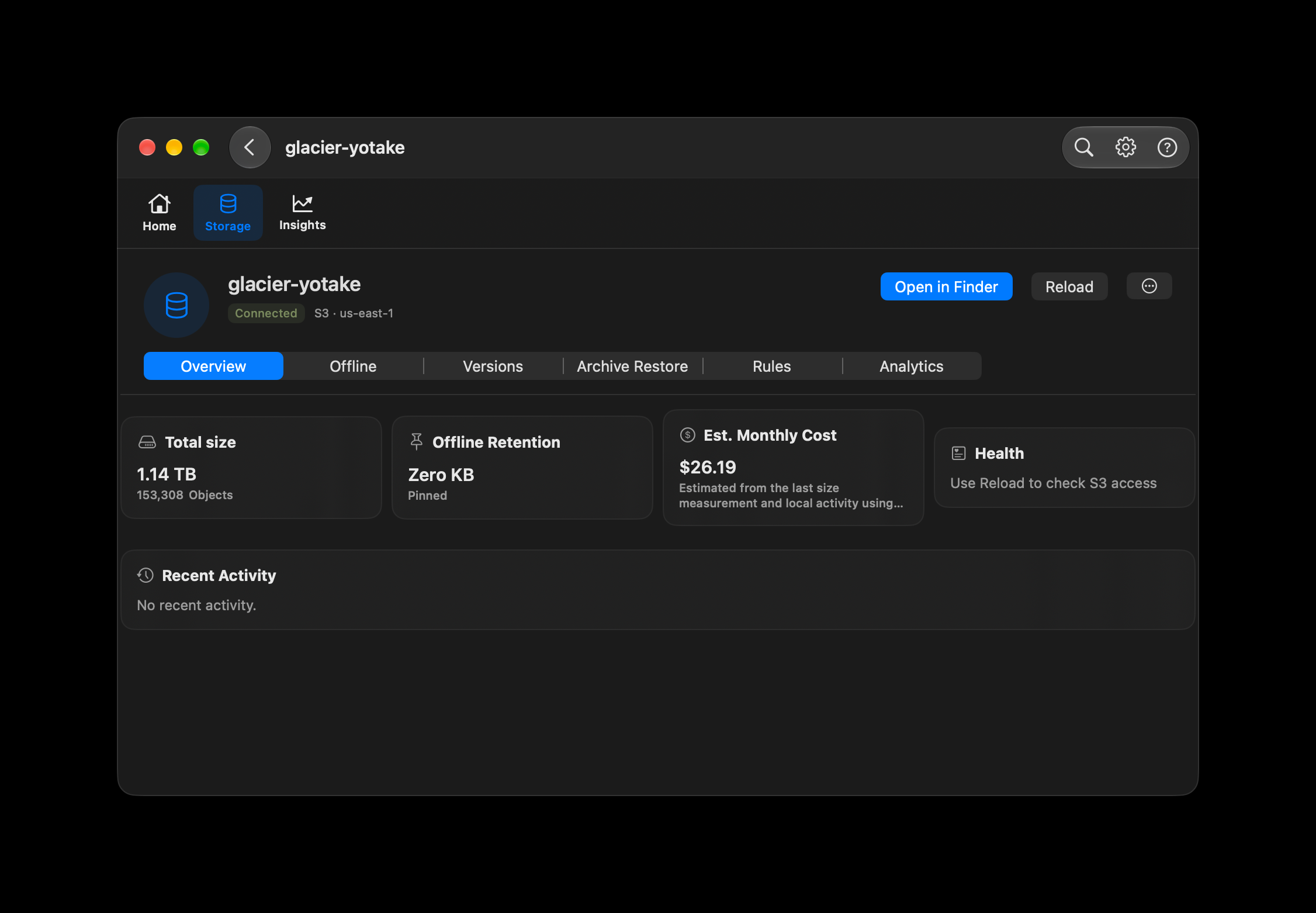Go back using the chevron button
The image size is (1316, 913).
(x=250, y=147)
